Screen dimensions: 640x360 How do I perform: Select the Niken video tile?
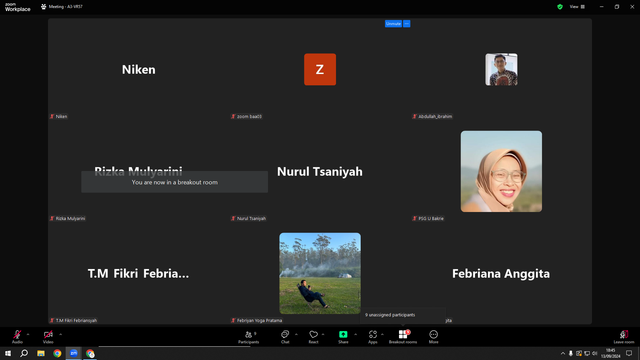coord(139,69)
